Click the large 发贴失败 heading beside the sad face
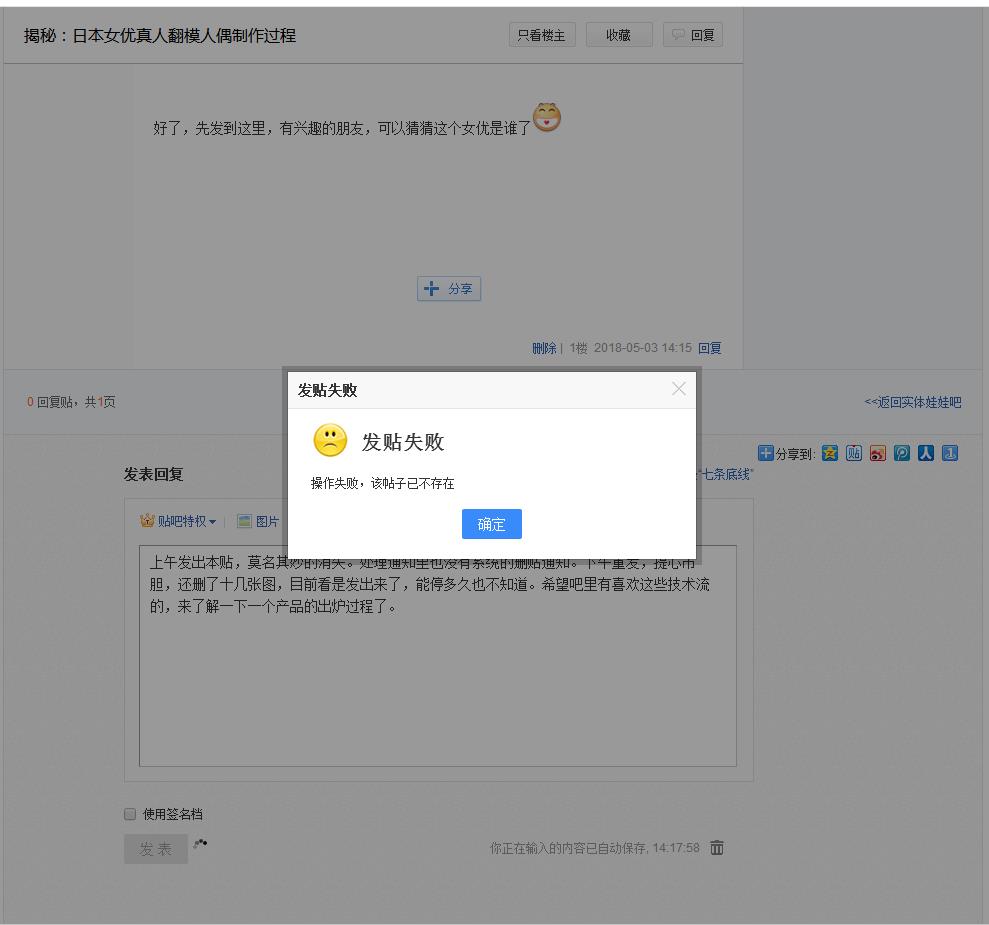The width and height of the screenshot is (989, 925). coord(403,442)
